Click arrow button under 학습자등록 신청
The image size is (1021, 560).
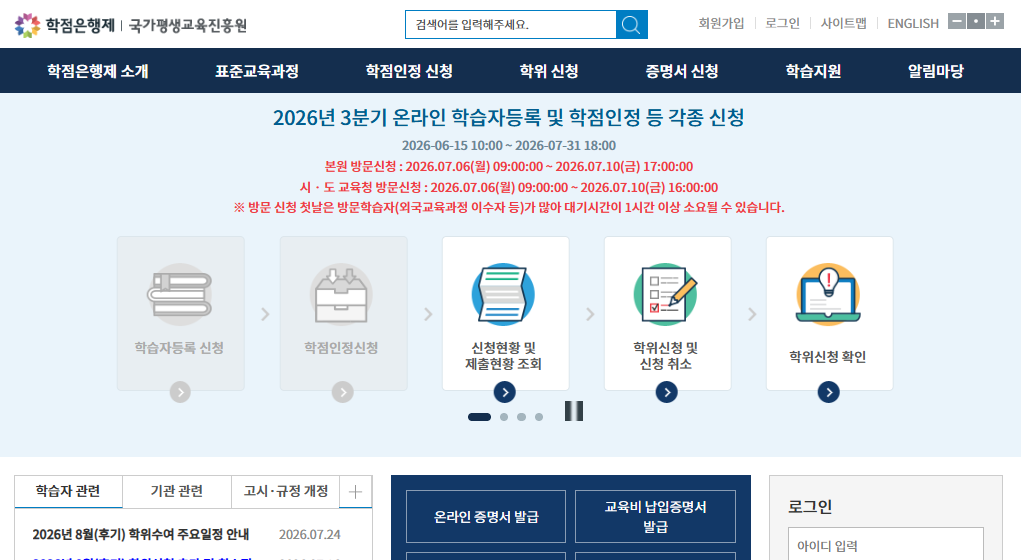click(x=180, y=392)
